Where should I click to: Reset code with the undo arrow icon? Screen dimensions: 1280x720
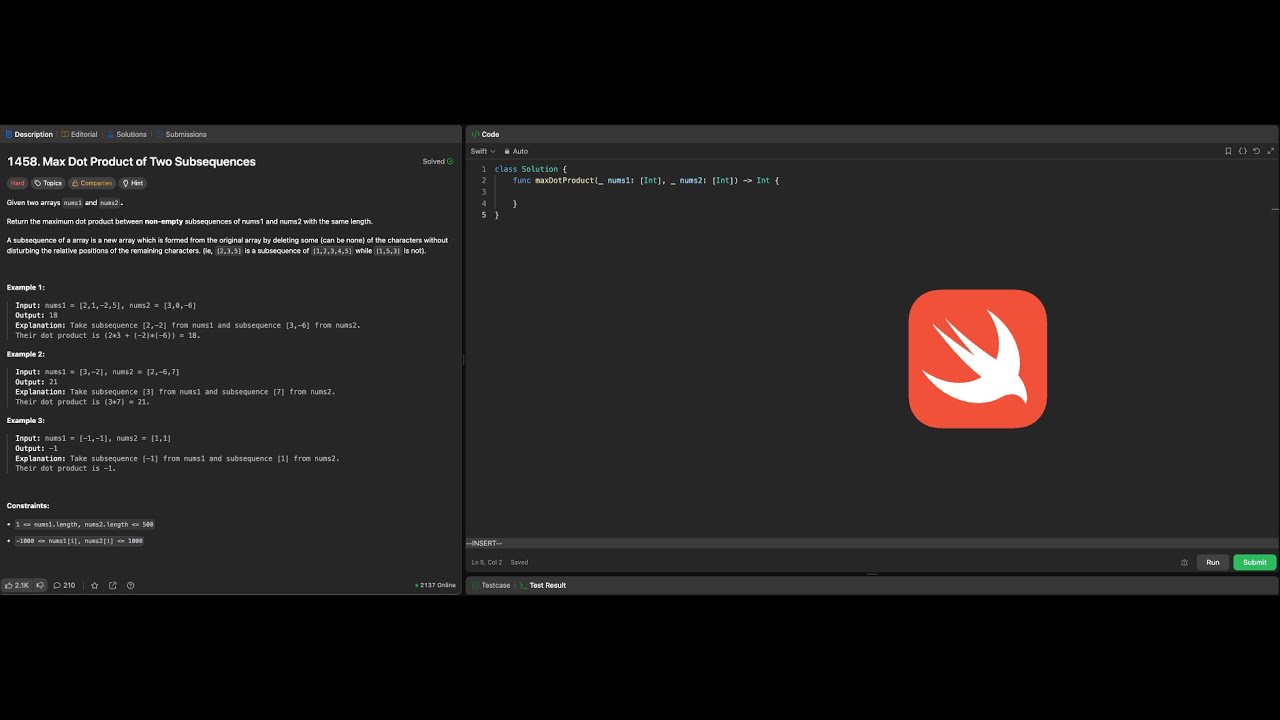tap(1257, 151)
